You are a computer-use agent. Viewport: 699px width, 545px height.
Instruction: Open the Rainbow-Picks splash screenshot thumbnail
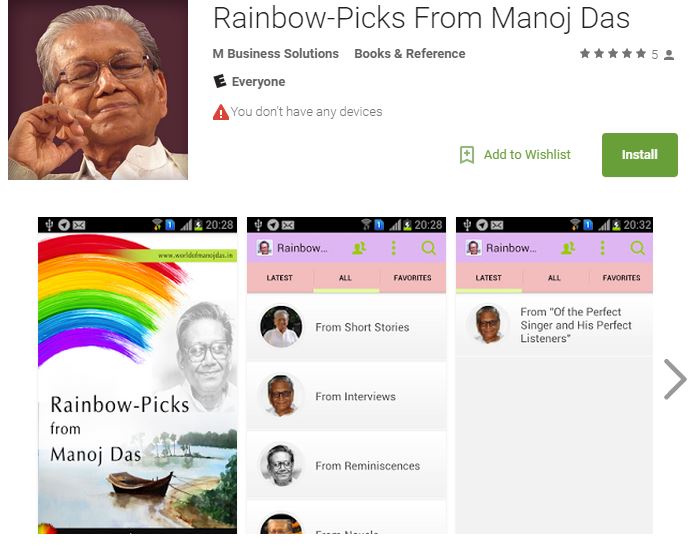tap(137, 375)
